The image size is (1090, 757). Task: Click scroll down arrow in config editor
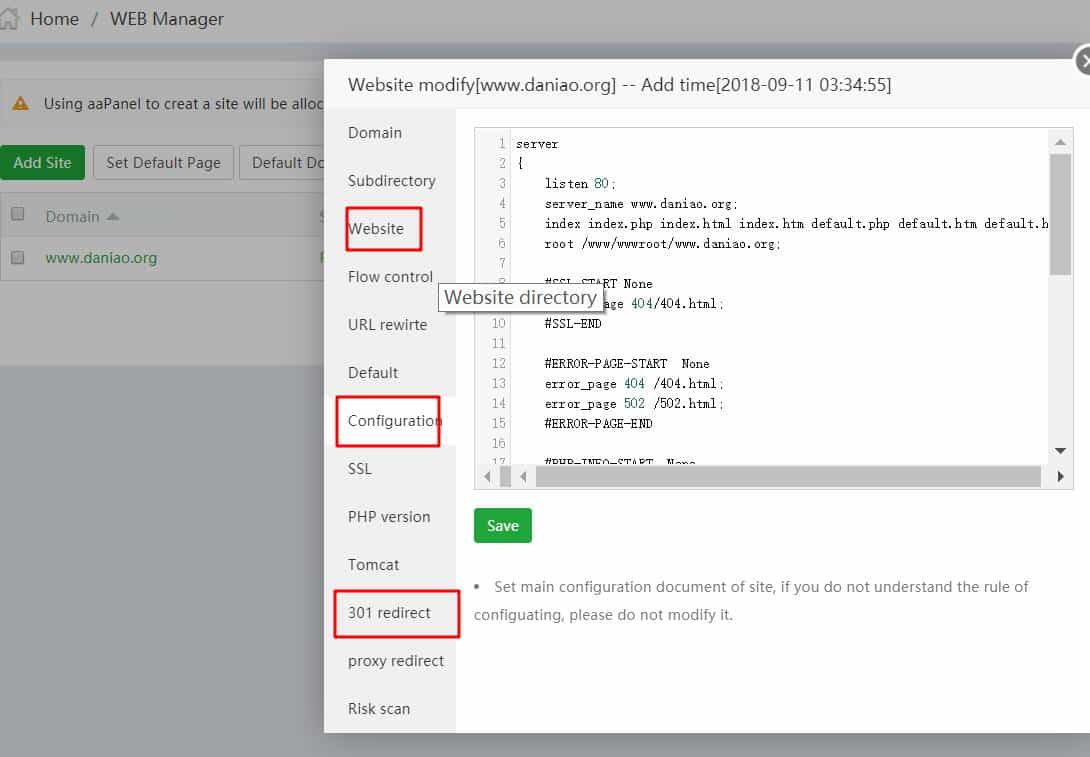pos(1060,451)
